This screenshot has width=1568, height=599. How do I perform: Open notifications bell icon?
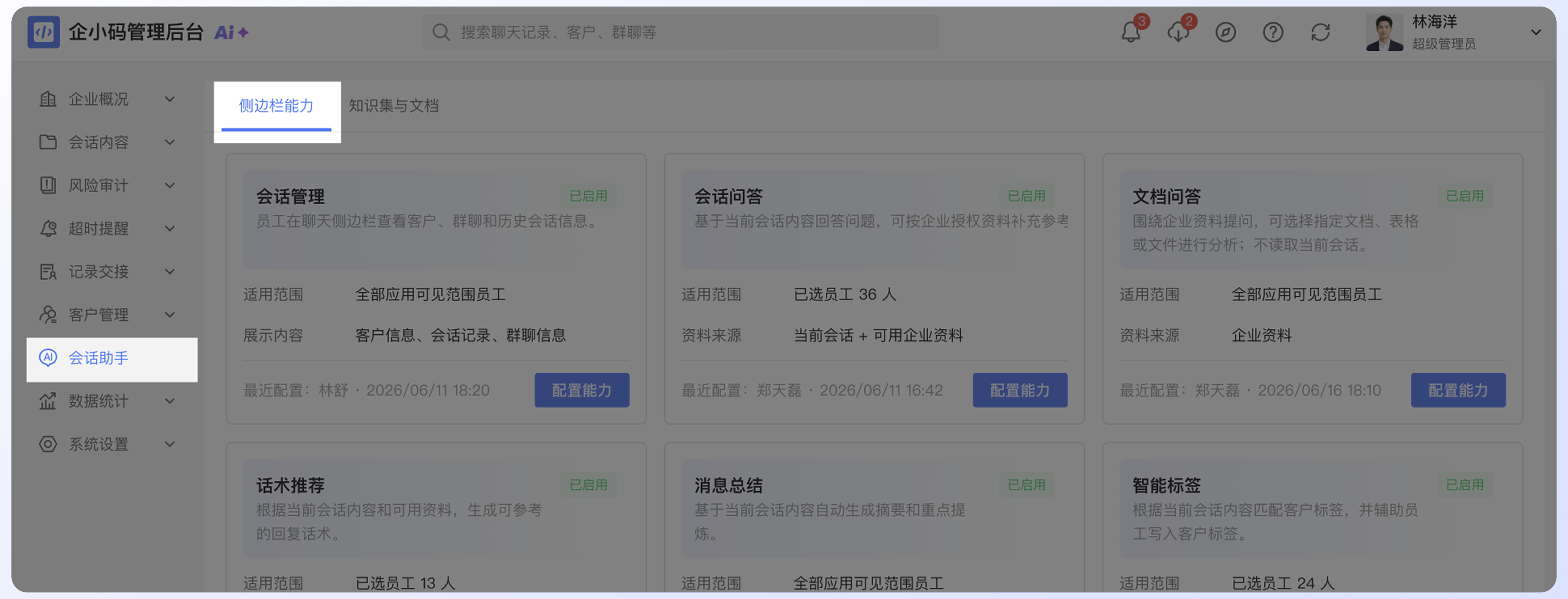click(x=1131, y=32)
